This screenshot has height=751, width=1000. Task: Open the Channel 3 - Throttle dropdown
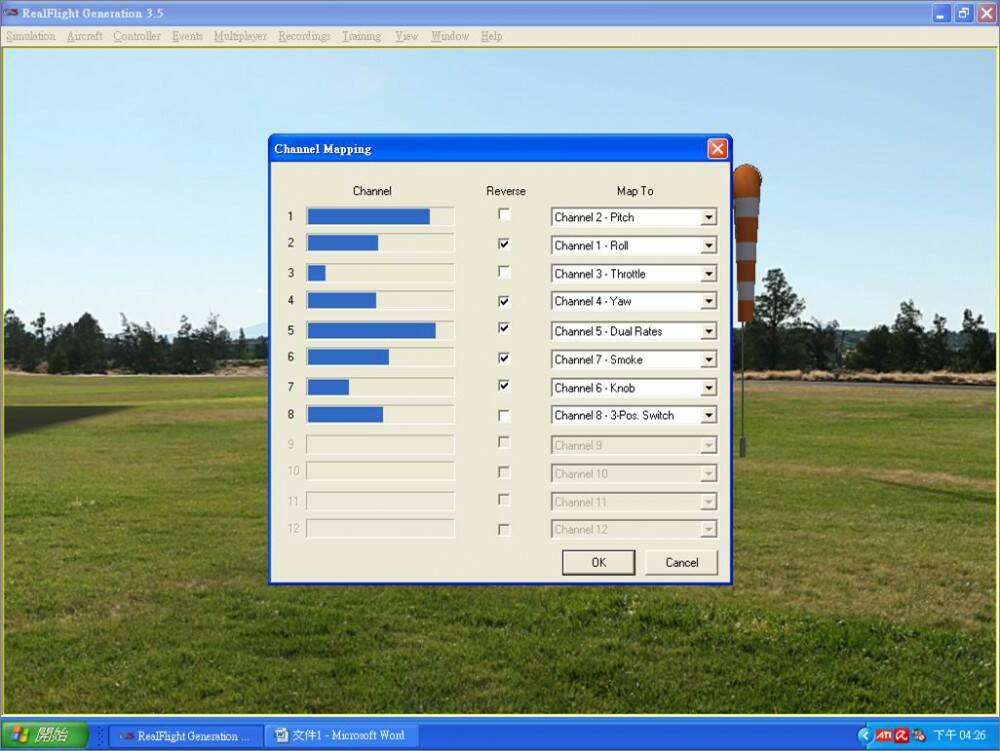click(709, 273)
